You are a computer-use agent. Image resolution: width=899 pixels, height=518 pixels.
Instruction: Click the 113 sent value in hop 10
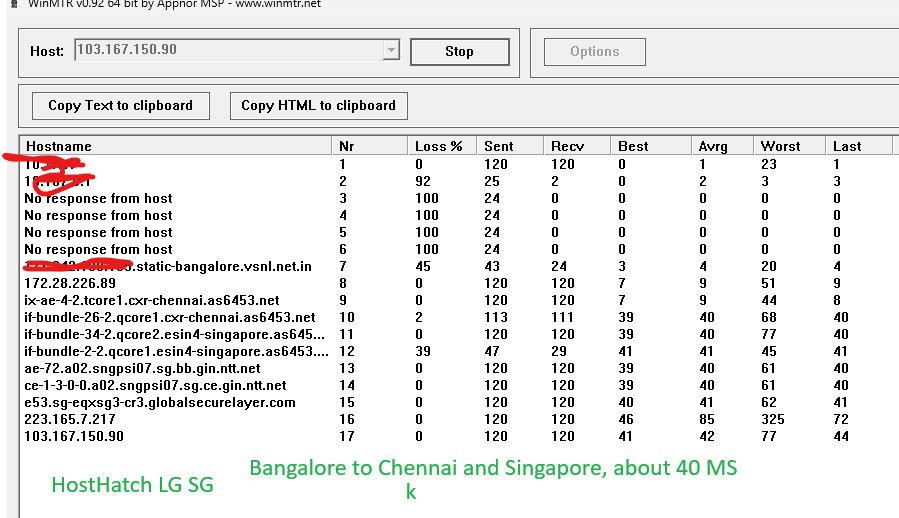496,318
